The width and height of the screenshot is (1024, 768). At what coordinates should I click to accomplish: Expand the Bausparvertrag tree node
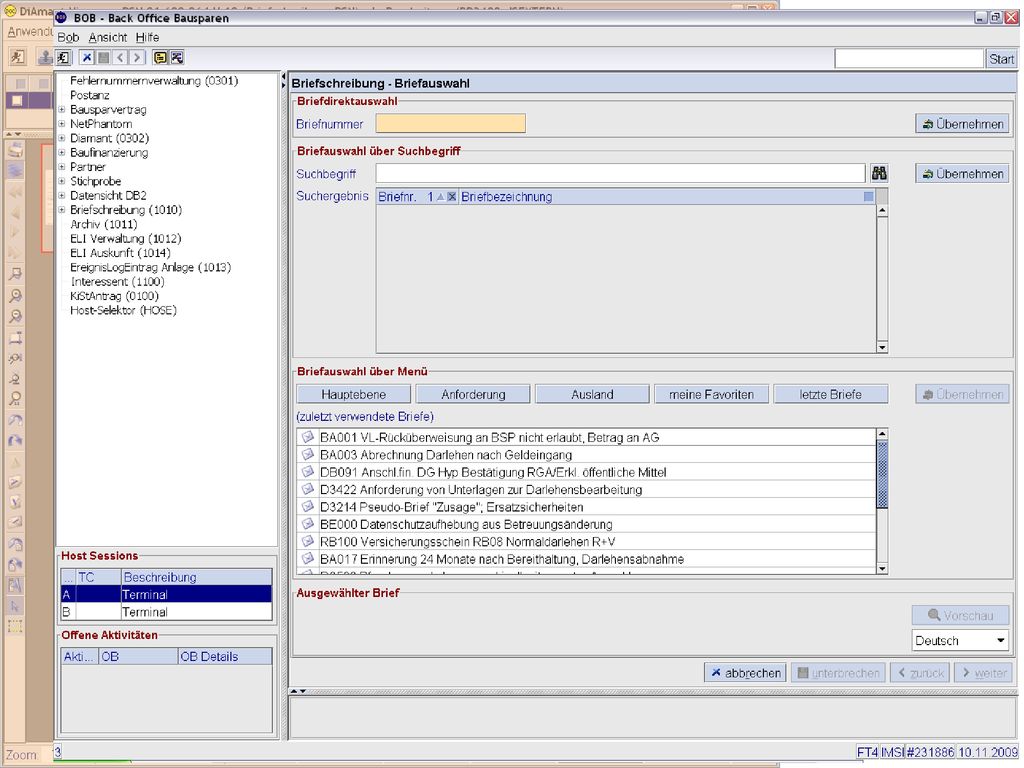pos(61,110)
